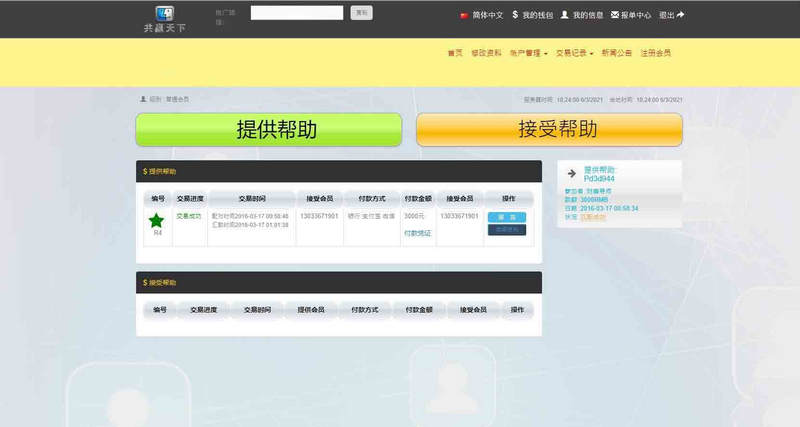
Task: Focus the promotion link input field
Action: pyautogui.click(x=297, y=13)
